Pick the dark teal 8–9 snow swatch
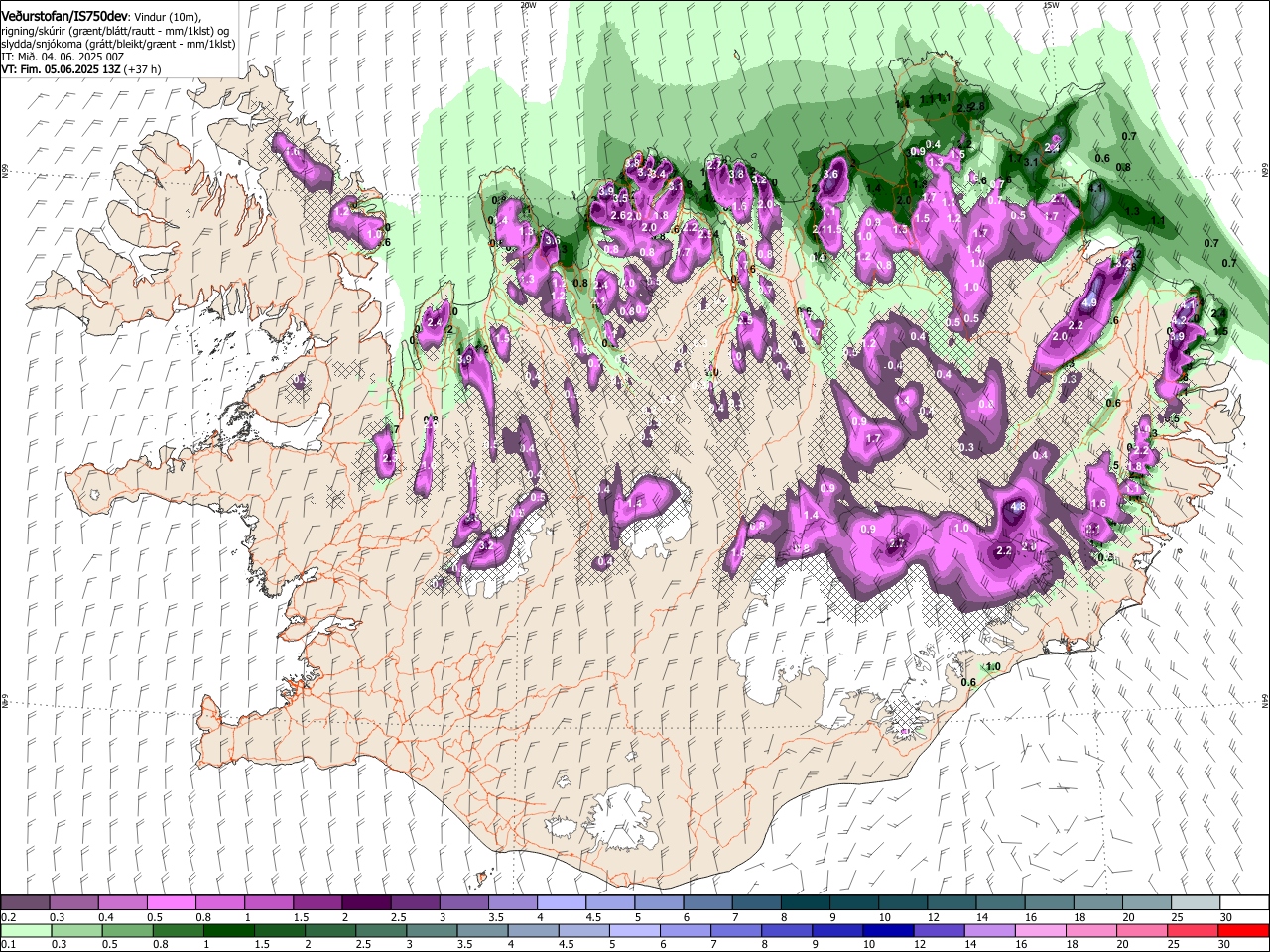Screen dimensions: 1270x952 tap(804, 902)
